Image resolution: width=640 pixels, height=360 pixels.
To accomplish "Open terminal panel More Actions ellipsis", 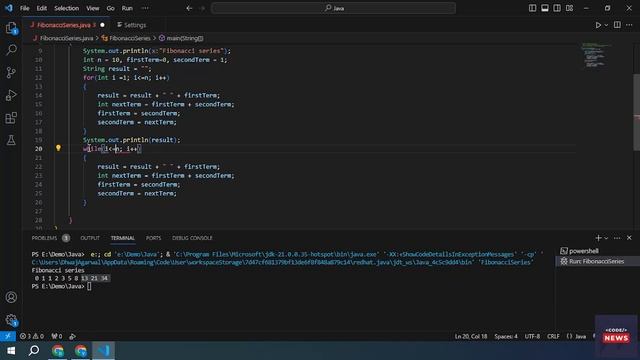I will coord(617,238).
